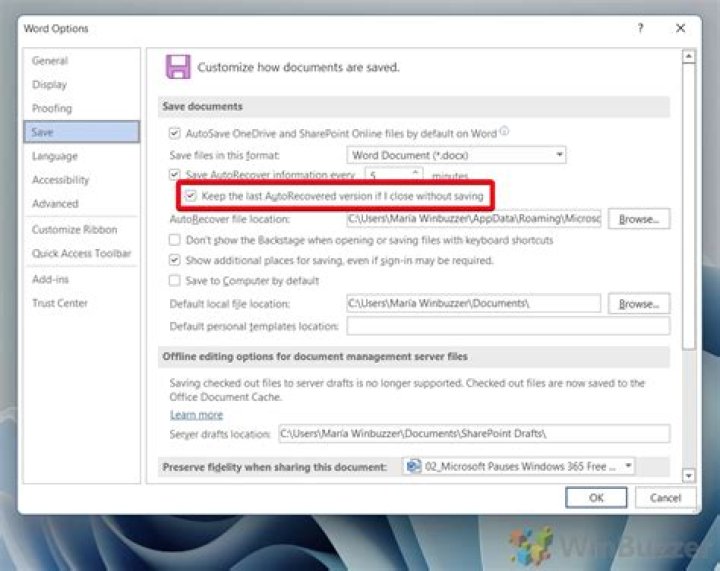Click the help question mark icon

640,28
